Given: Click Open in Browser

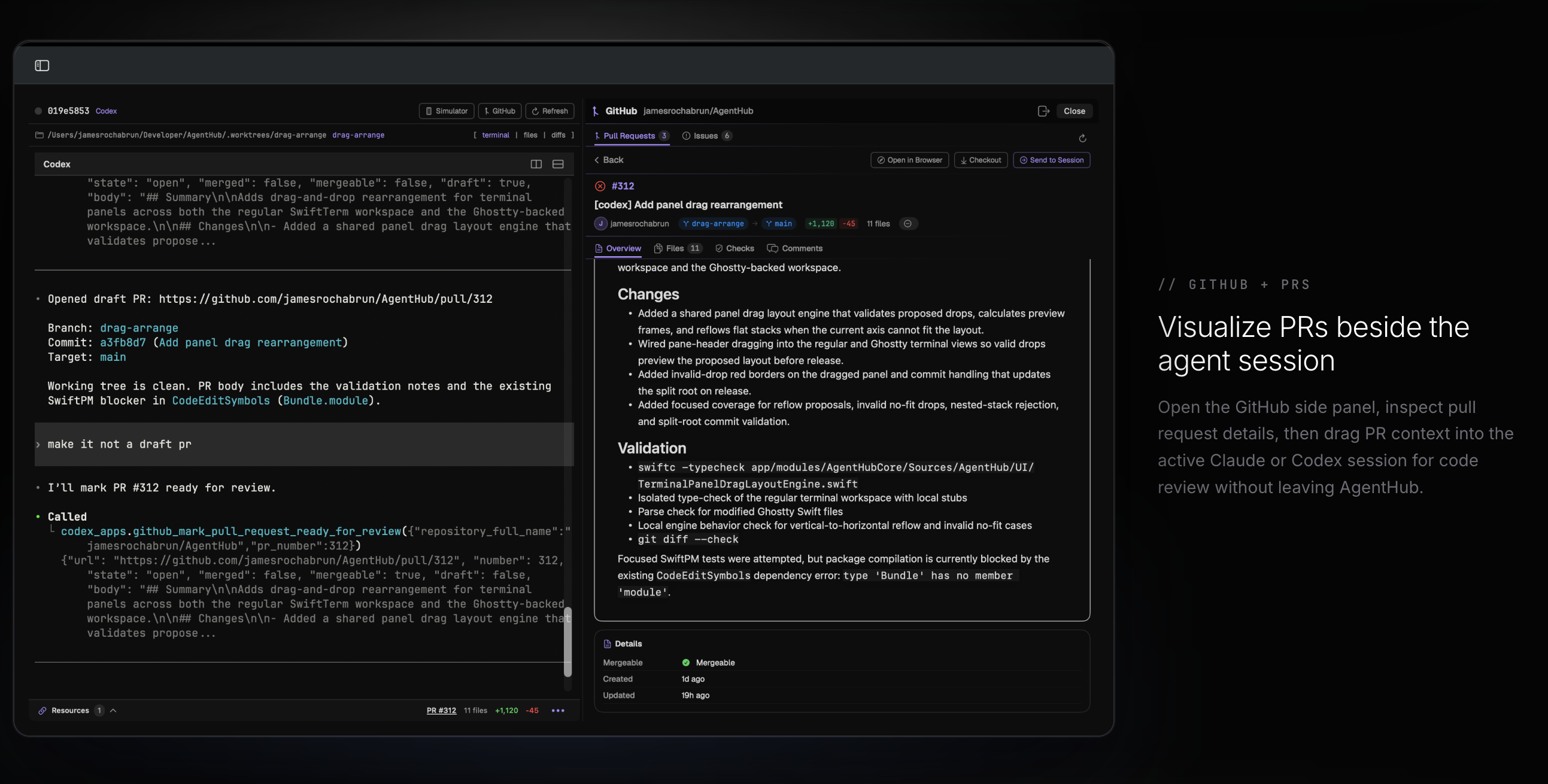Looking at the screenshot, I should [x=909, y=160].
